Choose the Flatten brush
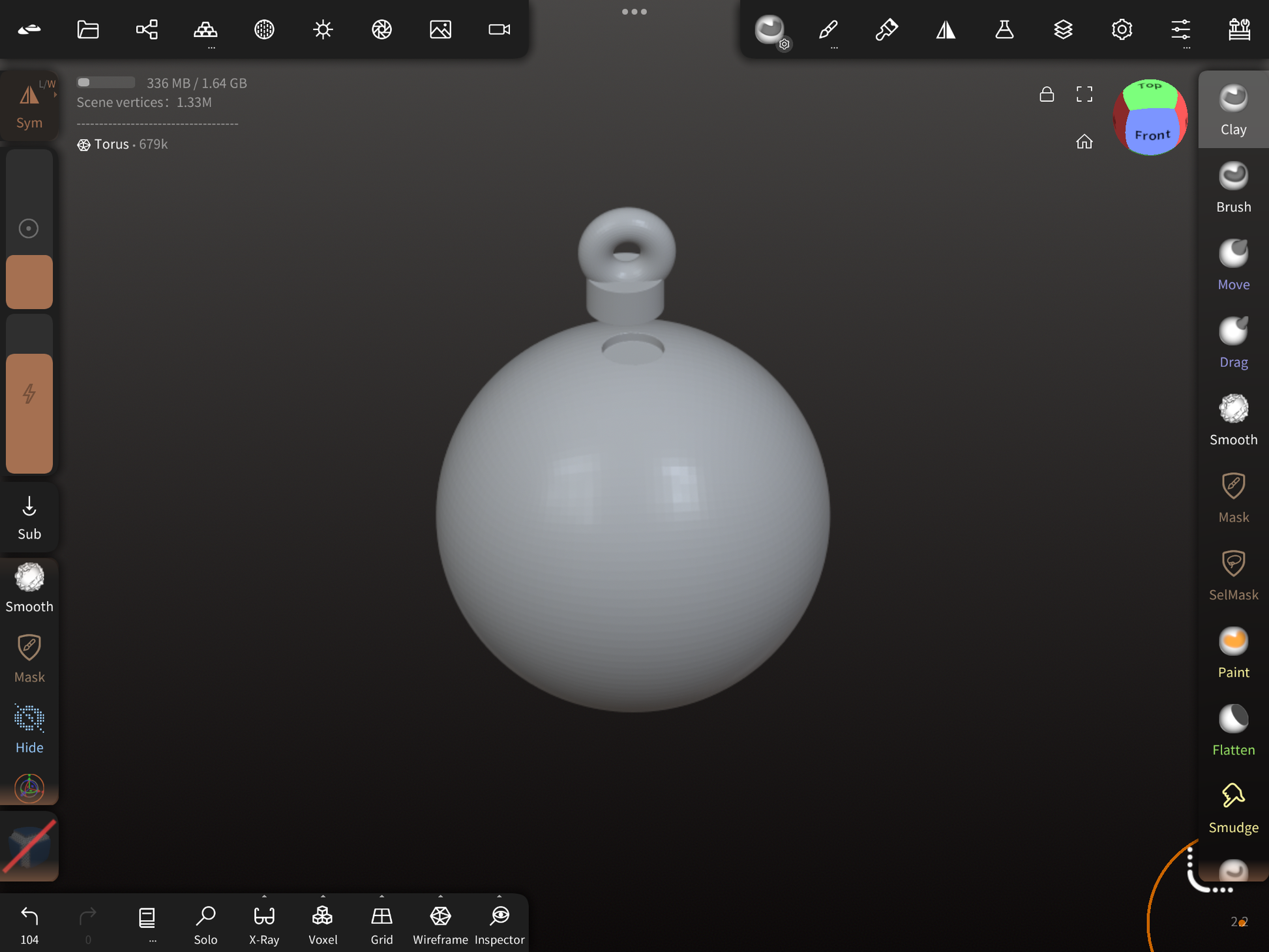The width and height of the screenshot is (1269, 952). pyautogui.click(x=1232, y=730)
